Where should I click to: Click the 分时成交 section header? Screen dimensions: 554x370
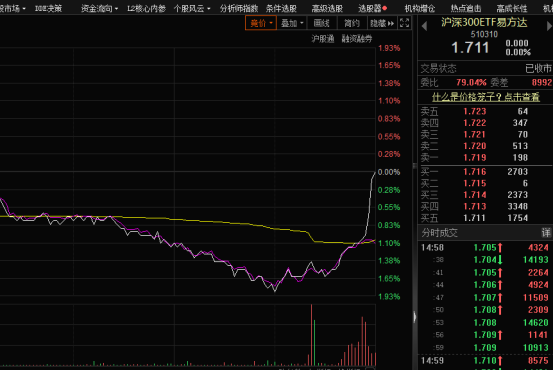click(x=440, y=233)
